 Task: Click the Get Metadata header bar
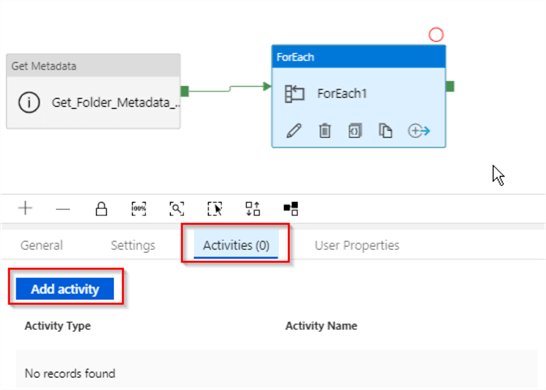click(x=93, y=66)
